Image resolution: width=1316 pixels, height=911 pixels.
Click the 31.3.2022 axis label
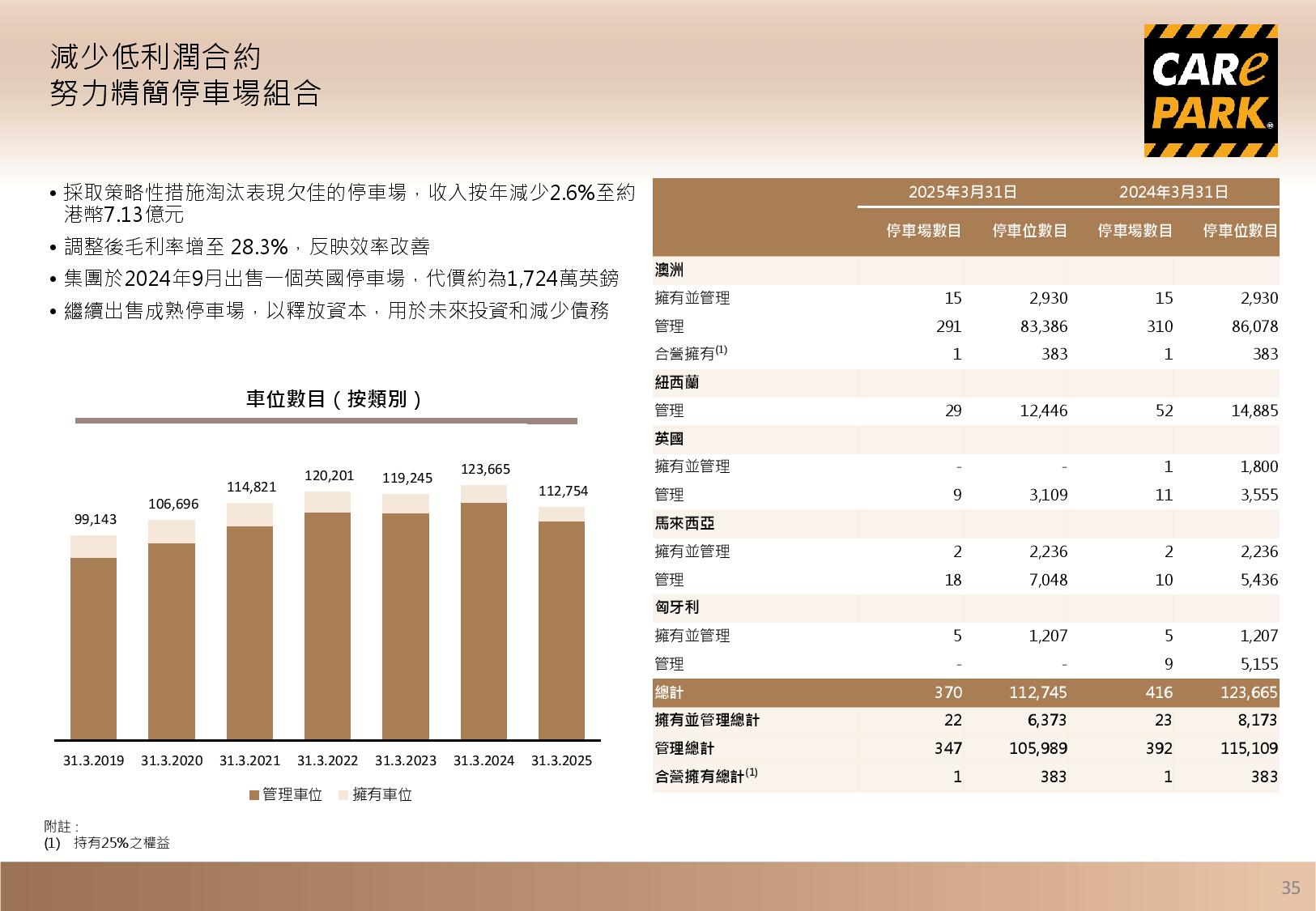point(327,761)
